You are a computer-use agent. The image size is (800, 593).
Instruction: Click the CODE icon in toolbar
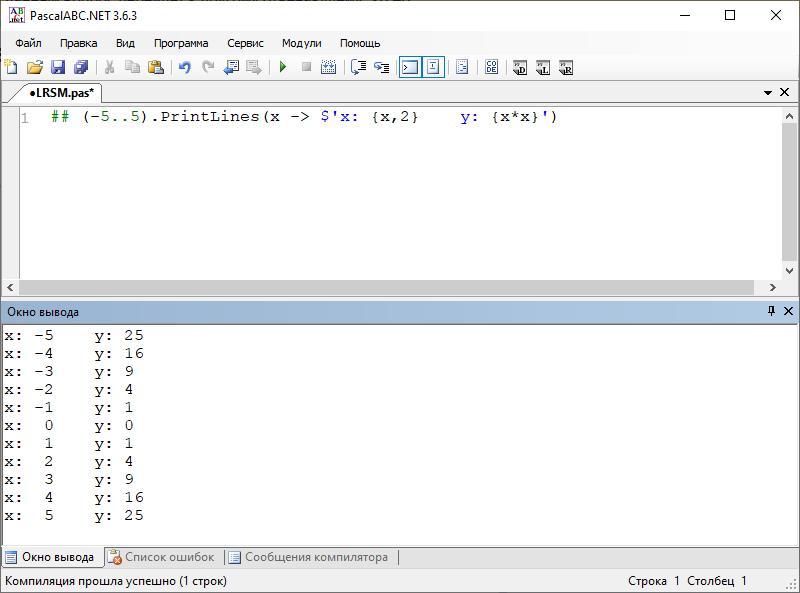pyautogui.click(x=491, y=67)
